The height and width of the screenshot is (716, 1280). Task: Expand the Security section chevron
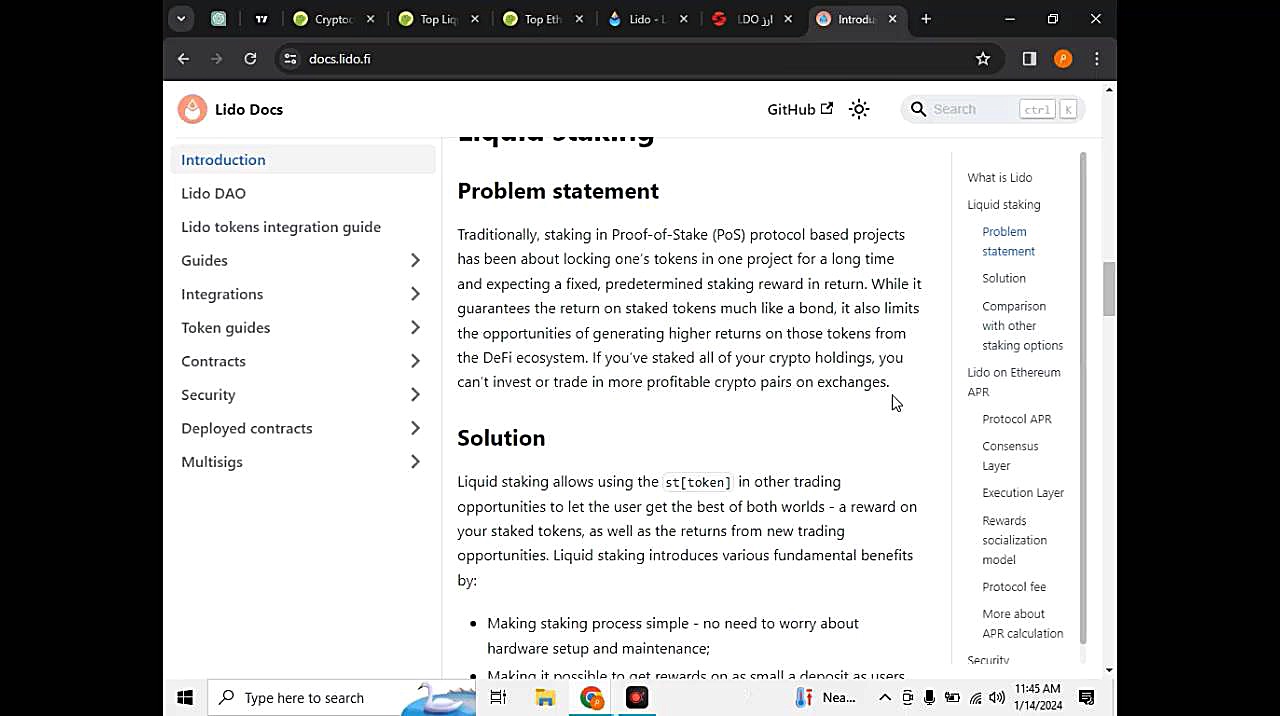click(x=415, y=395)
